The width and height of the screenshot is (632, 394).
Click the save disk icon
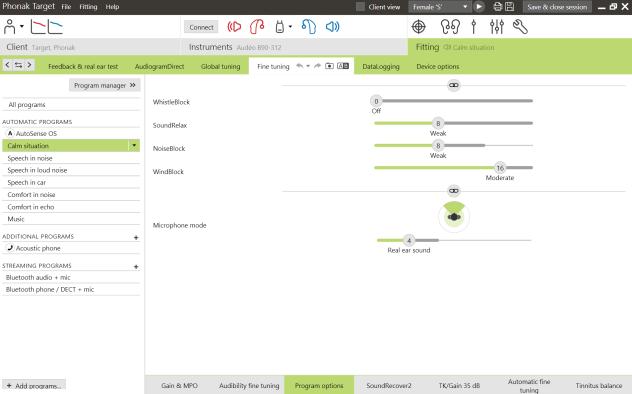coord(509,6)
